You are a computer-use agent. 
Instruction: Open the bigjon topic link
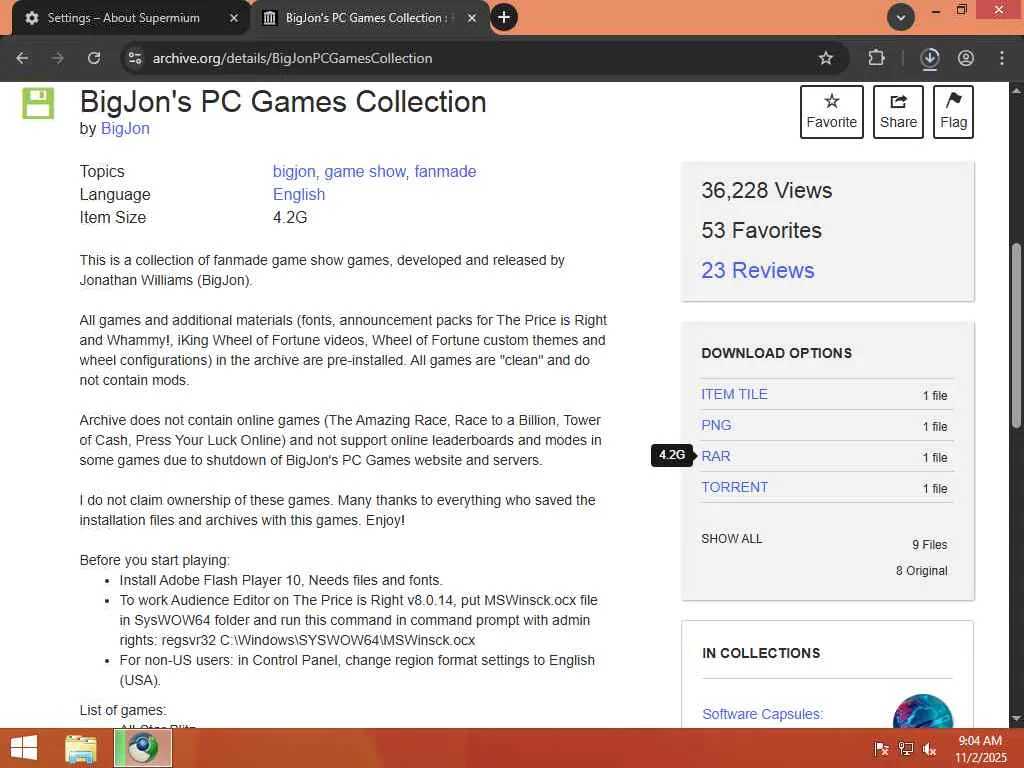point(294,172)
